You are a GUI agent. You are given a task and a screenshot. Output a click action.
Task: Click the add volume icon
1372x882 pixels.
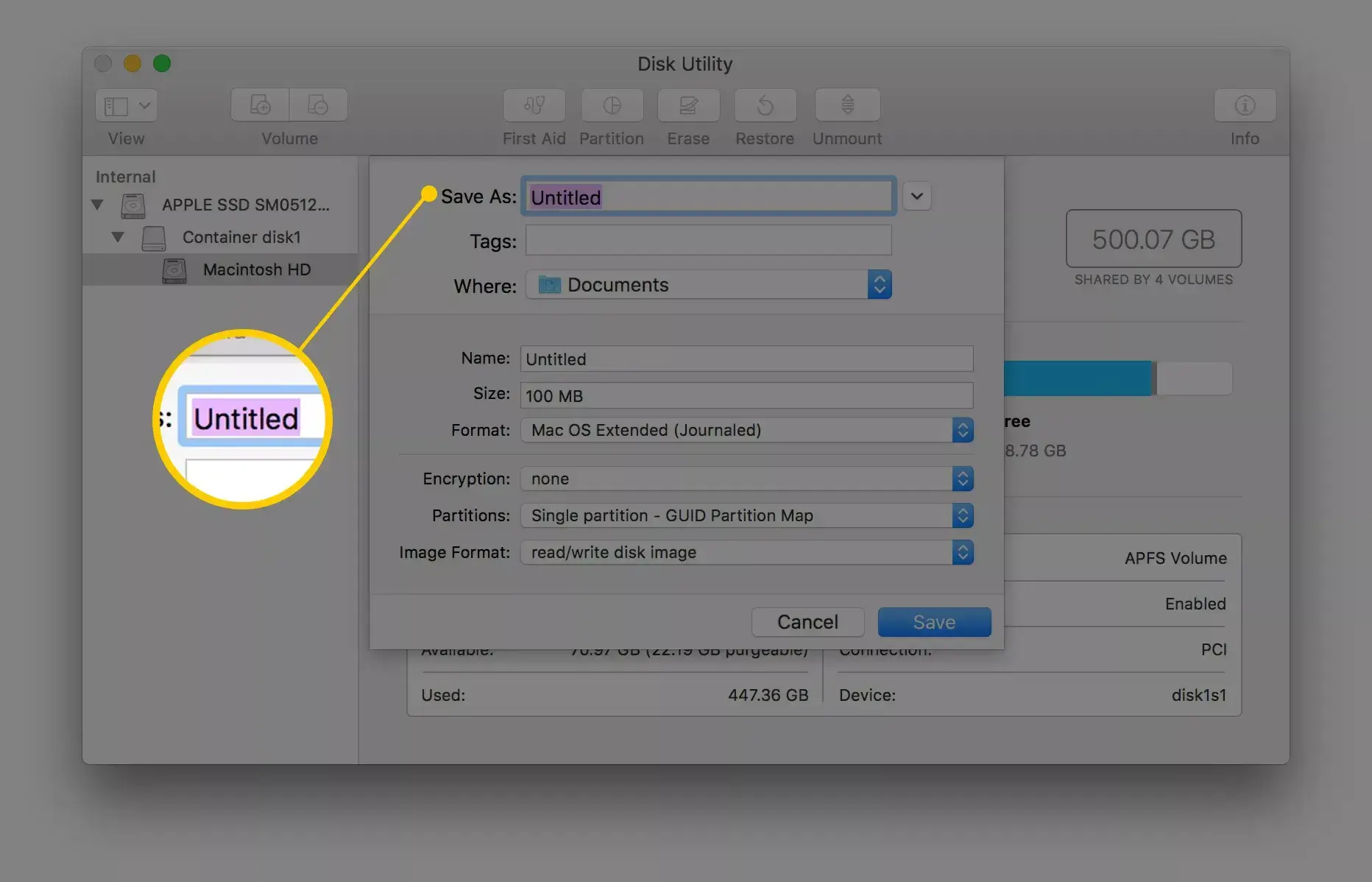pos(261,106)
